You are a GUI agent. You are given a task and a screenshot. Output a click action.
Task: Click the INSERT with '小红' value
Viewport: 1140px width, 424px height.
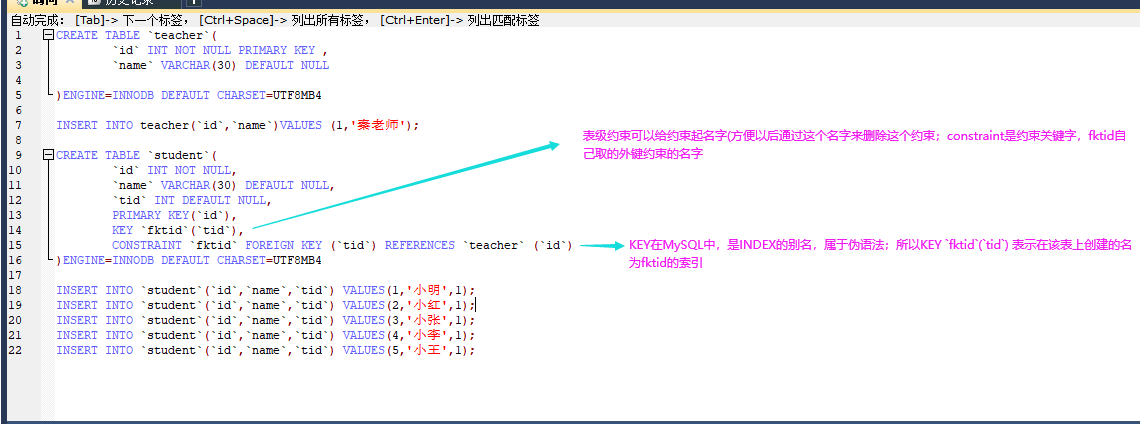[265, 305]
